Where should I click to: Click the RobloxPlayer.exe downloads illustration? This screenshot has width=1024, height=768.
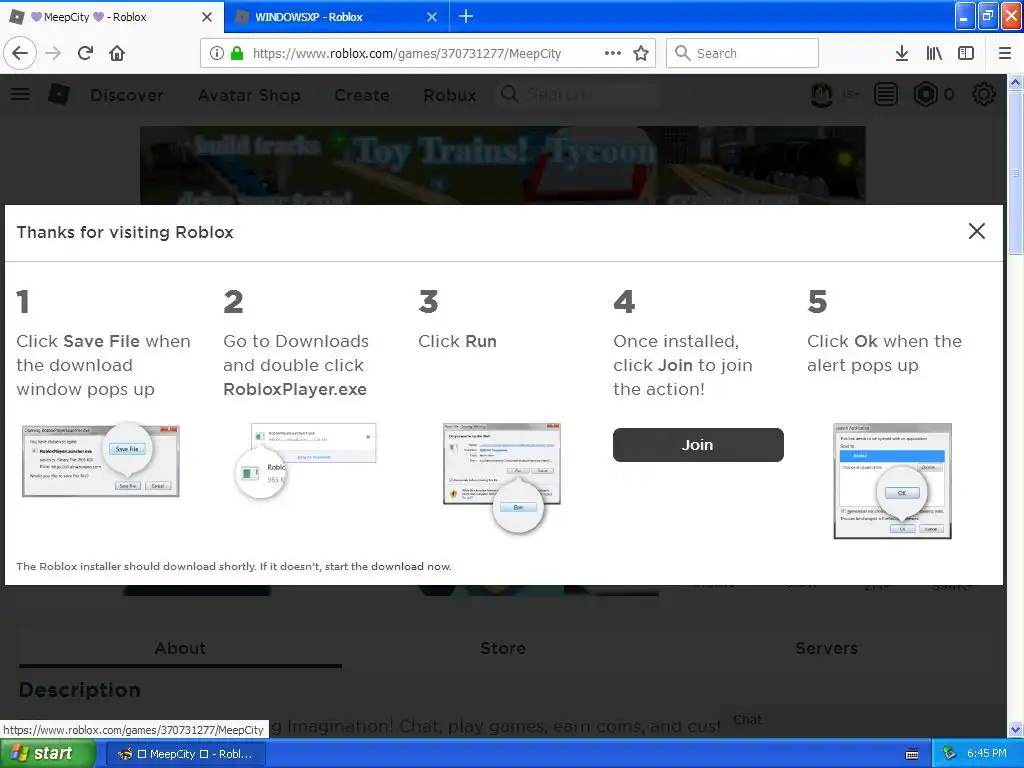coord(306,460)
